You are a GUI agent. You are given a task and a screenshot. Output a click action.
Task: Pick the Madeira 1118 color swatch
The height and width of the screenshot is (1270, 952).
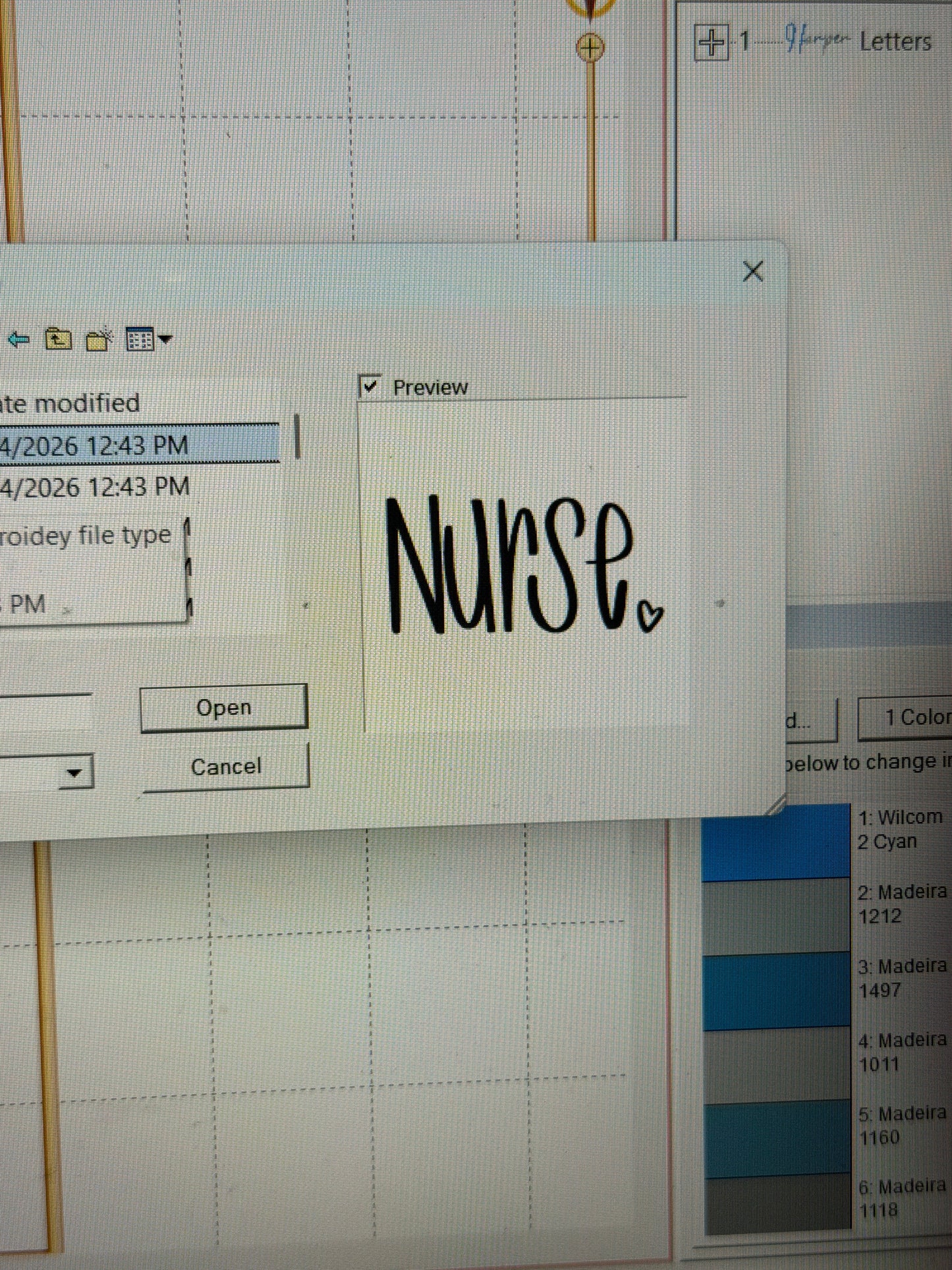pos(777,1205)
